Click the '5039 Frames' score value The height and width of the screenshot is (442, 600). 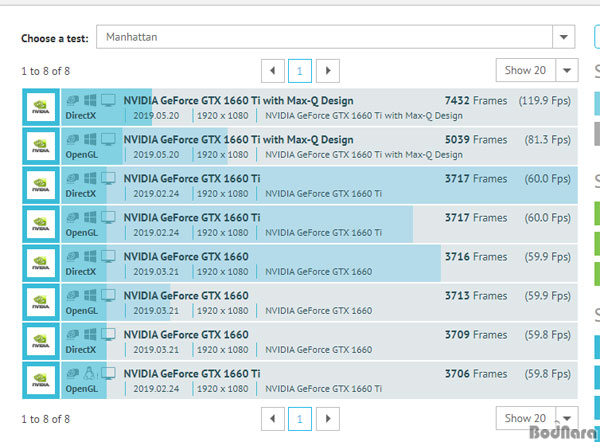pos(476,140)
